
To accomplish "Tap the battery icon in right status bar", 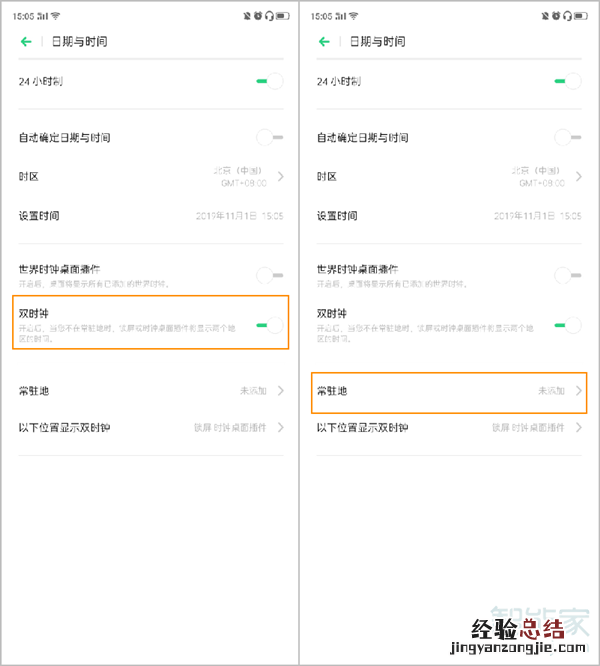I will (580, 16).
